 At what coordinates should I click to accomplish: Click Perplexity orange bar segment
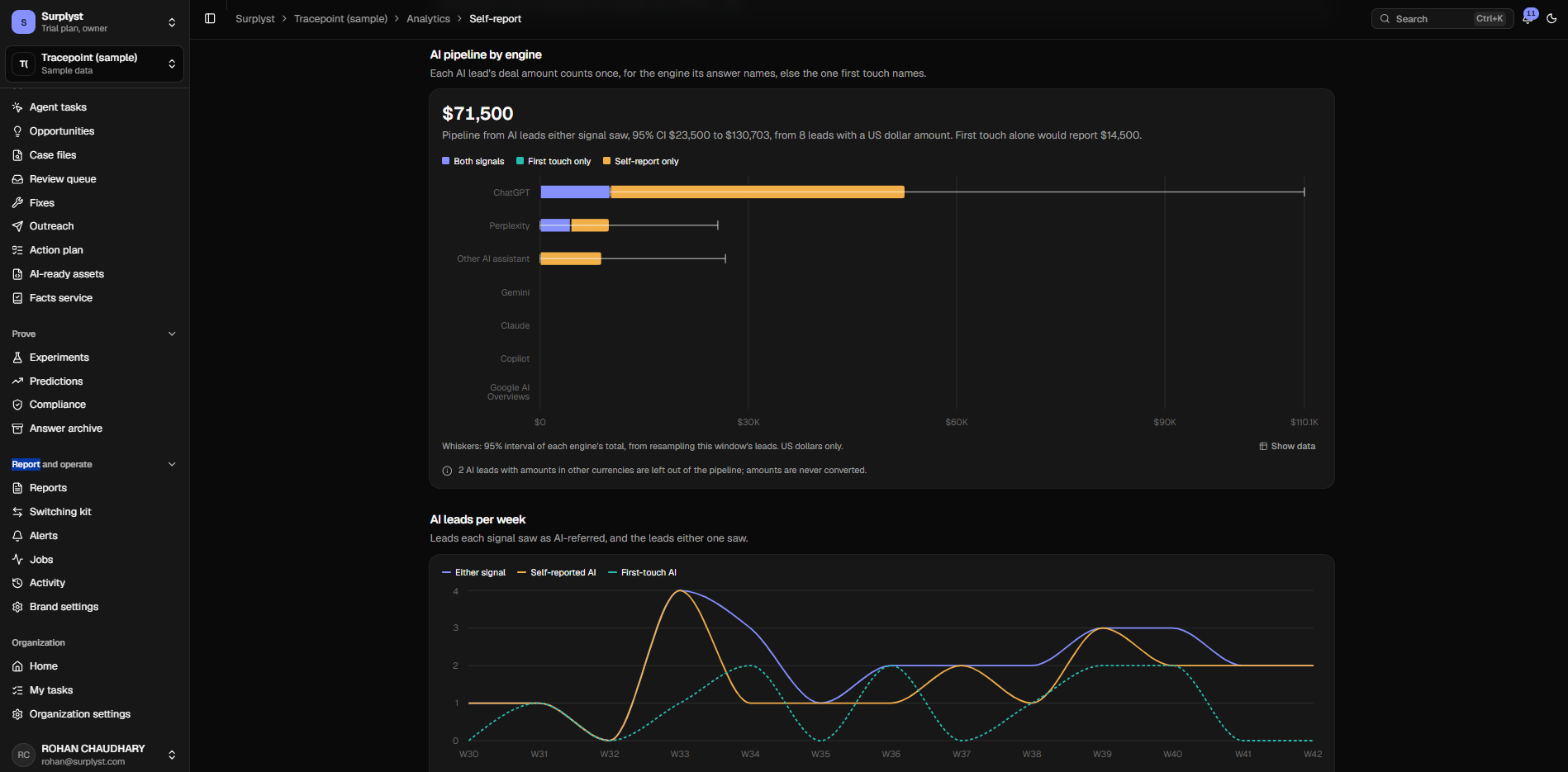click(590, 225)
